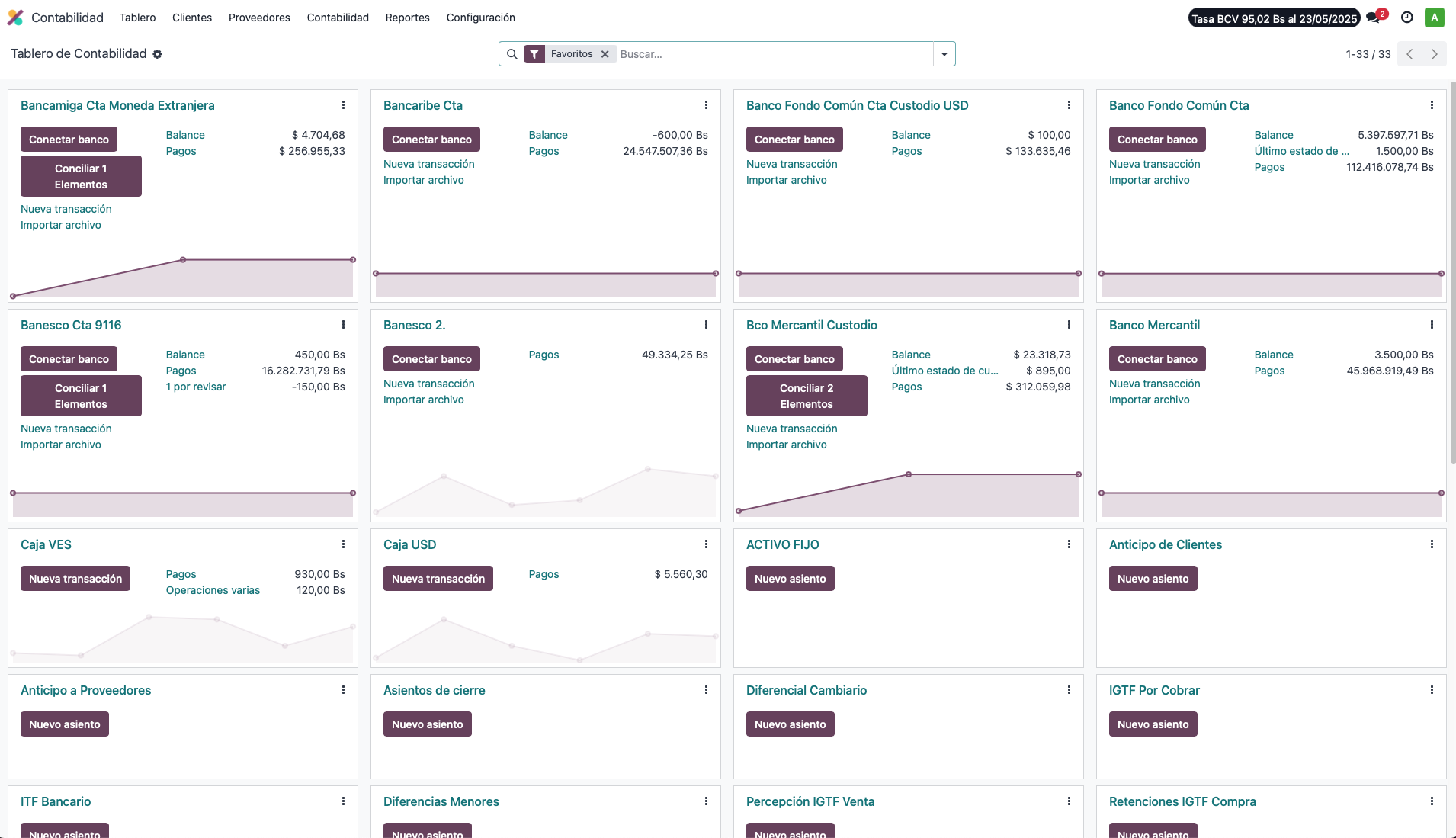Screen dimensions: 1456x838
Task: Open the activities clock icon
Action: 1407,18
